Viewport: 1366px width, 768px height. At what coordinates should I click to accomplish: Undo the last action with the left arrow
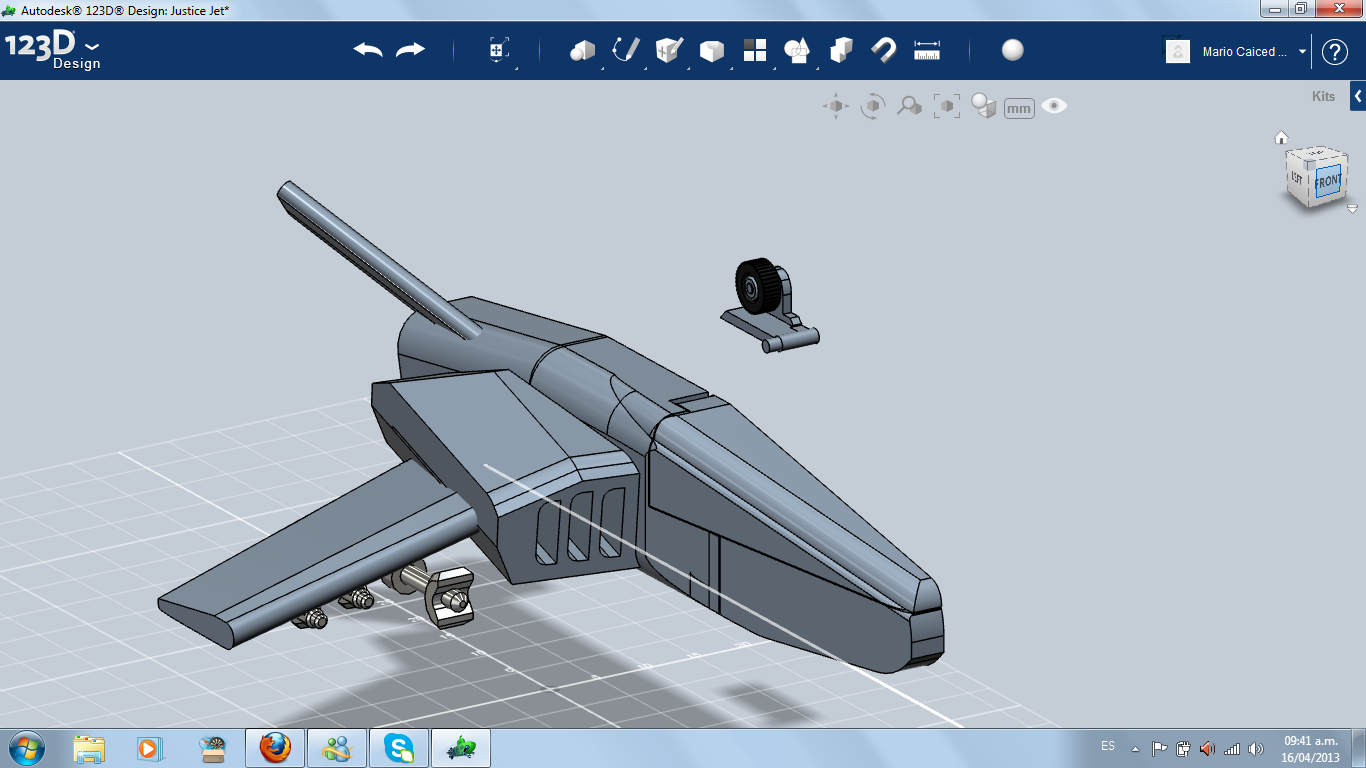coord(368,50)
